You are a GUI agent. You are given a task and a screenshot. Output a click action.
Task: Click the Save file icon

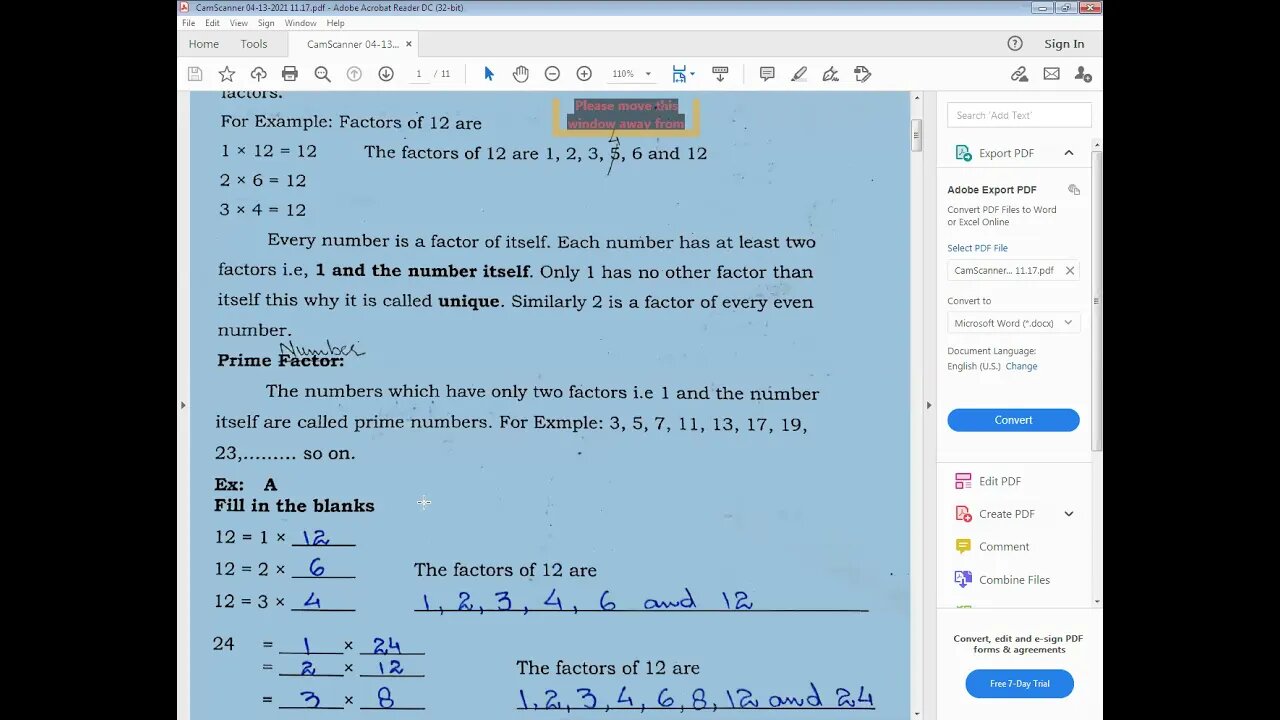[195, 74]
